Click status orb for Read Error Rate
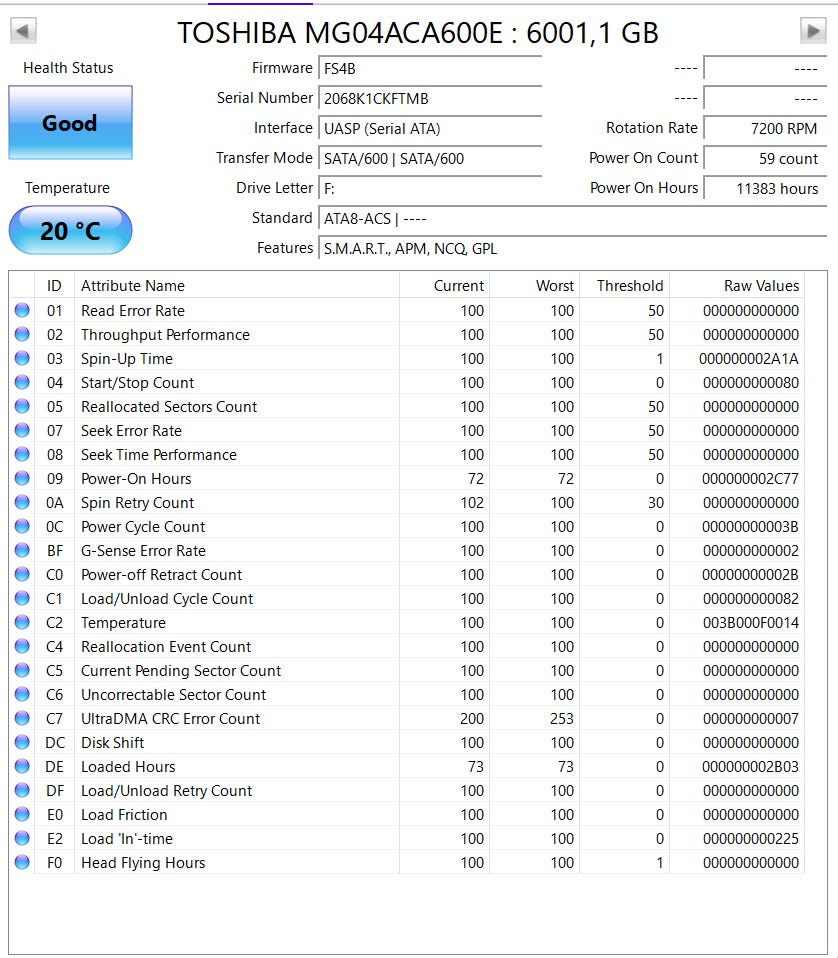Image resolution: width=838 pixels, height=958 pixels. (22, 310)
